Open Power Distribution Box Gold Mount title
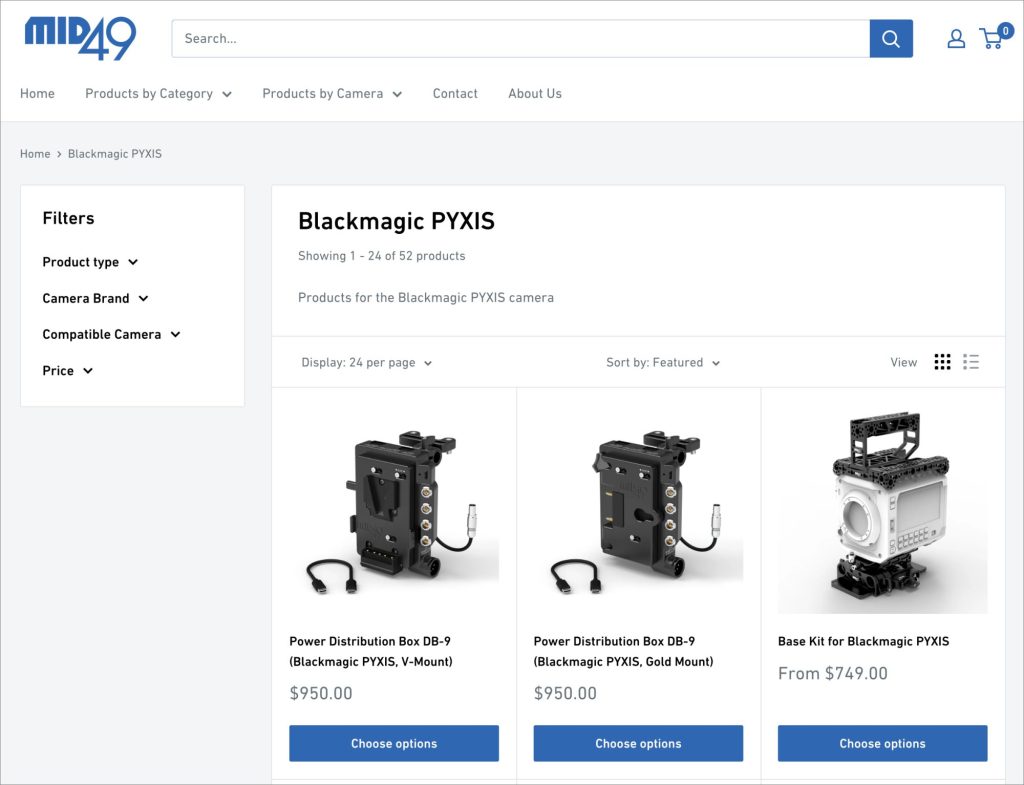This screenshot has width=1024, height=785. [x=623, y=651]
